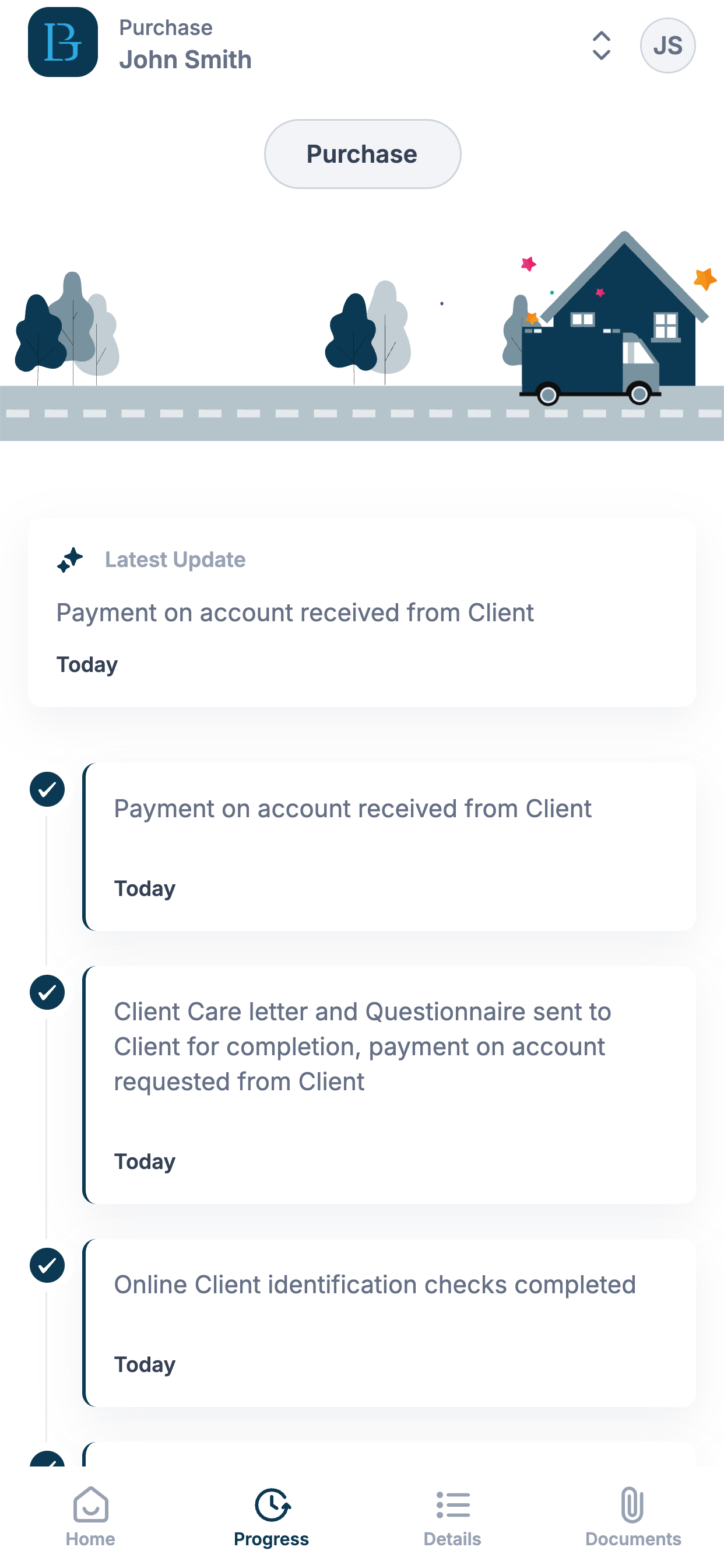This screenshot has height=1568, width=724.
Task: Click checkmark beside Payment on account received
Action: coord(47,789)
